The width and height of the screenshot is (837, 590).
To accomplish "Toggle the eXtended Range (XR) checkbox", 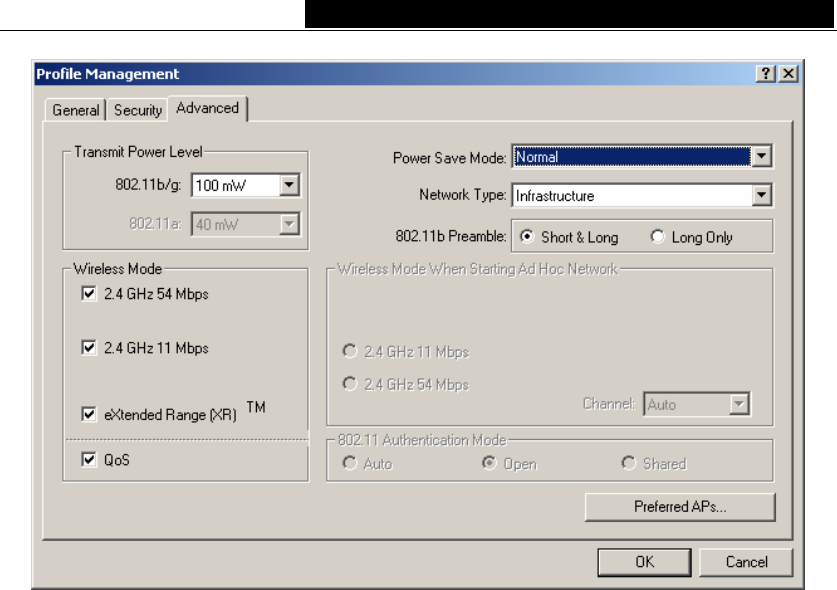I will (x=89, y=414).
